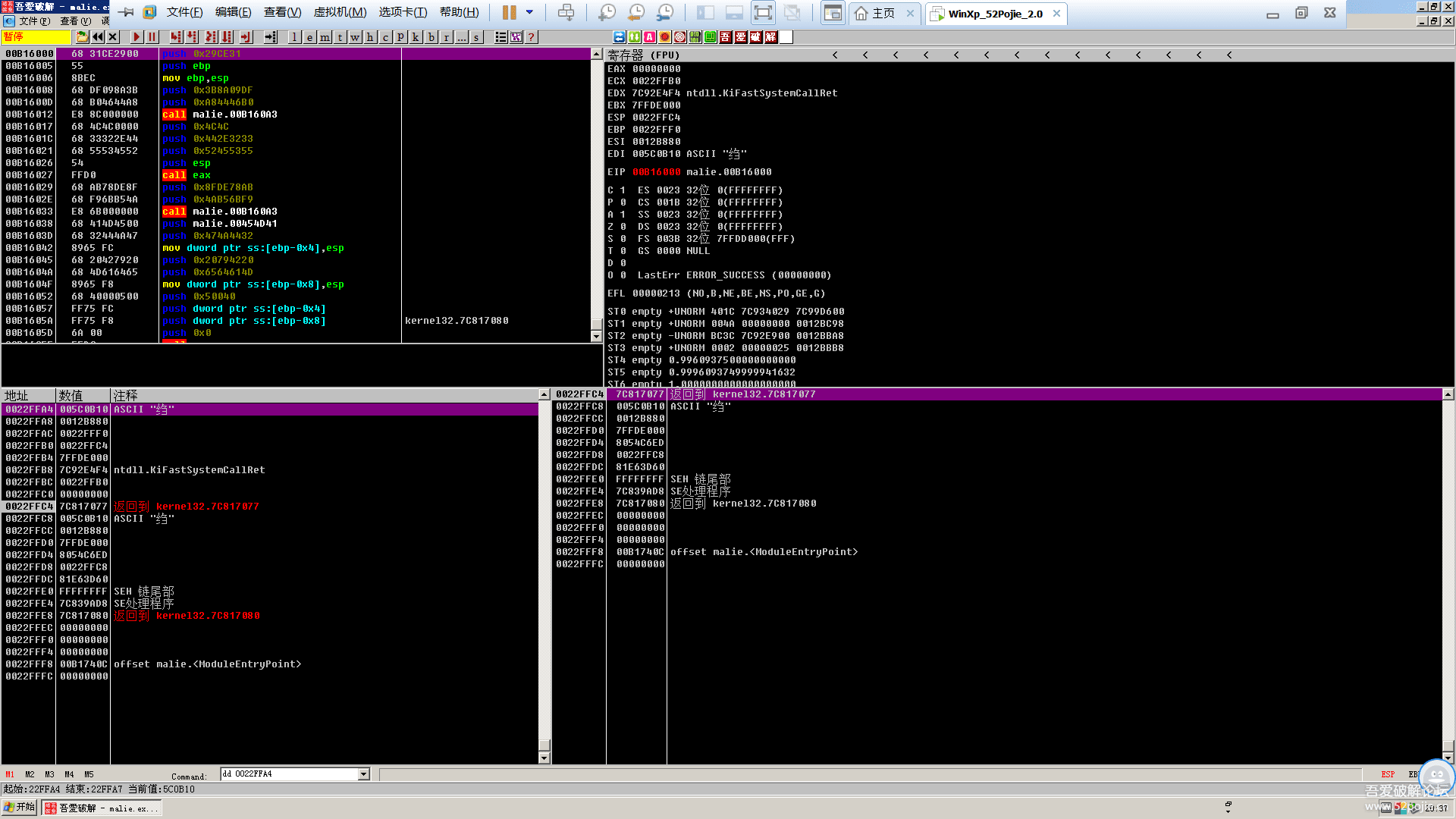This screenshot has height=819, width=1456.
Task: Show Memory map via 'm' button
Action: [x=325, y=37]
